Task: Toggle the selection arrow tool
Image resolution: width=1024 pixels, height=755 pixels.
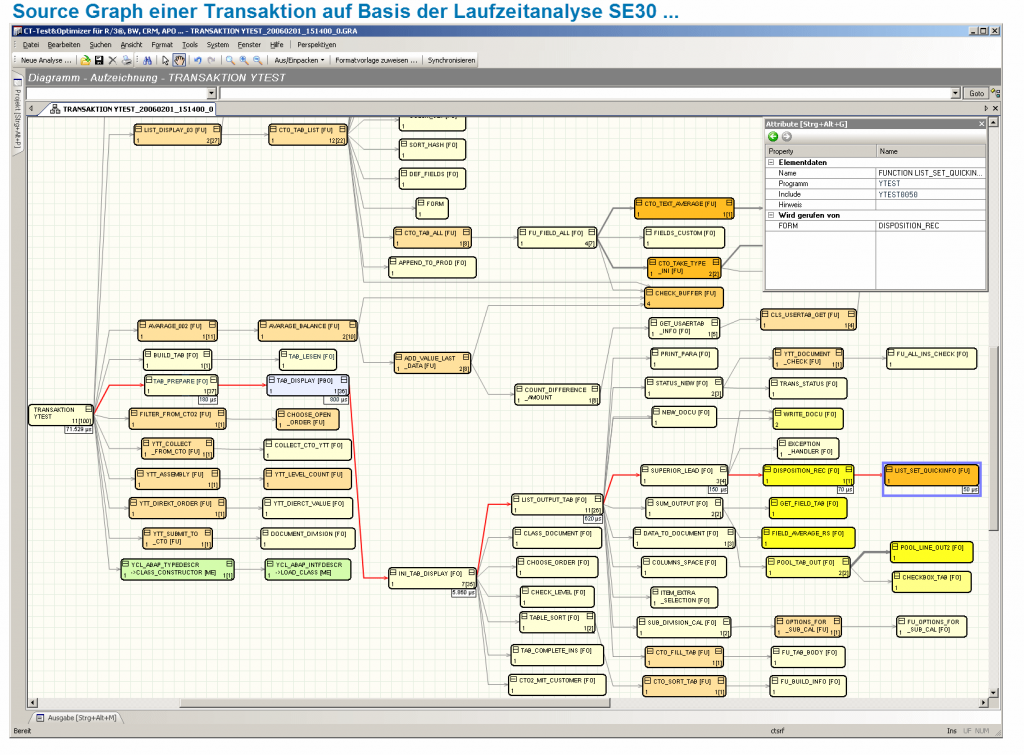Action: pos(167,59)
